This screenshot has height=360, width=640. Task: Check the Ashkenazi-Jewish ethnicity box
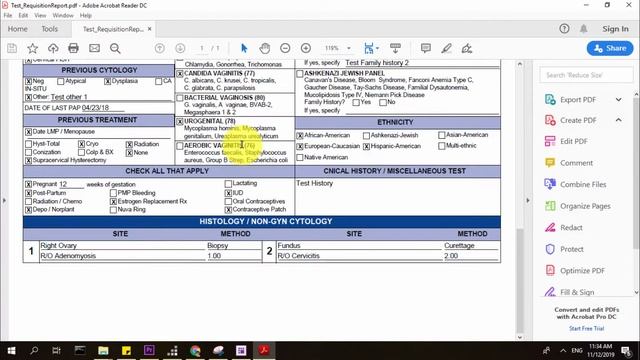click(366, 136)
